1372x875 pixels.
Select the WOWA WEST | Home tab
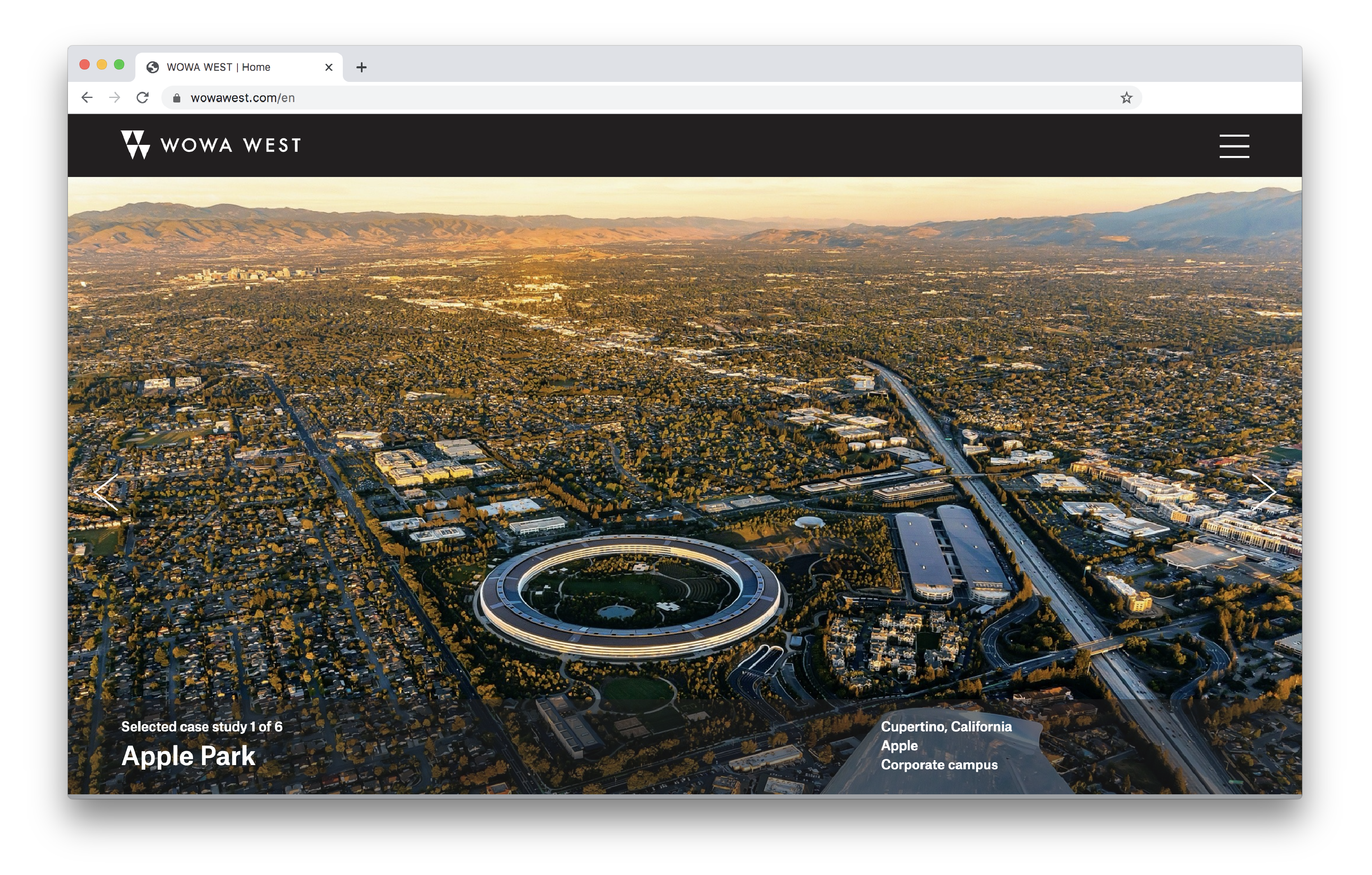(x=240, y=67)
